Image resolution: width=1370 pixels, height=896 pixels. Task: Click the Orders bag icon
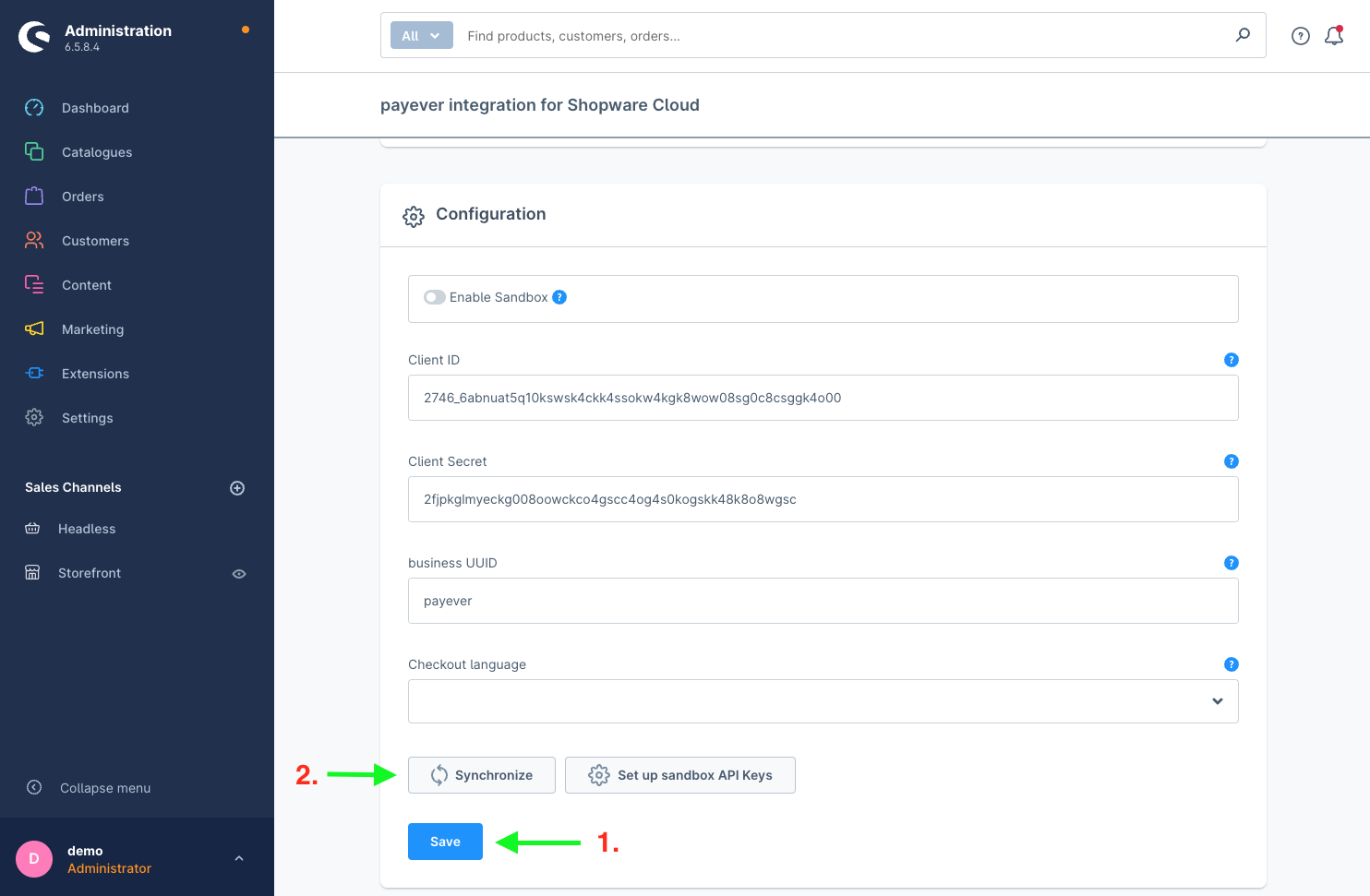[34, 196]
